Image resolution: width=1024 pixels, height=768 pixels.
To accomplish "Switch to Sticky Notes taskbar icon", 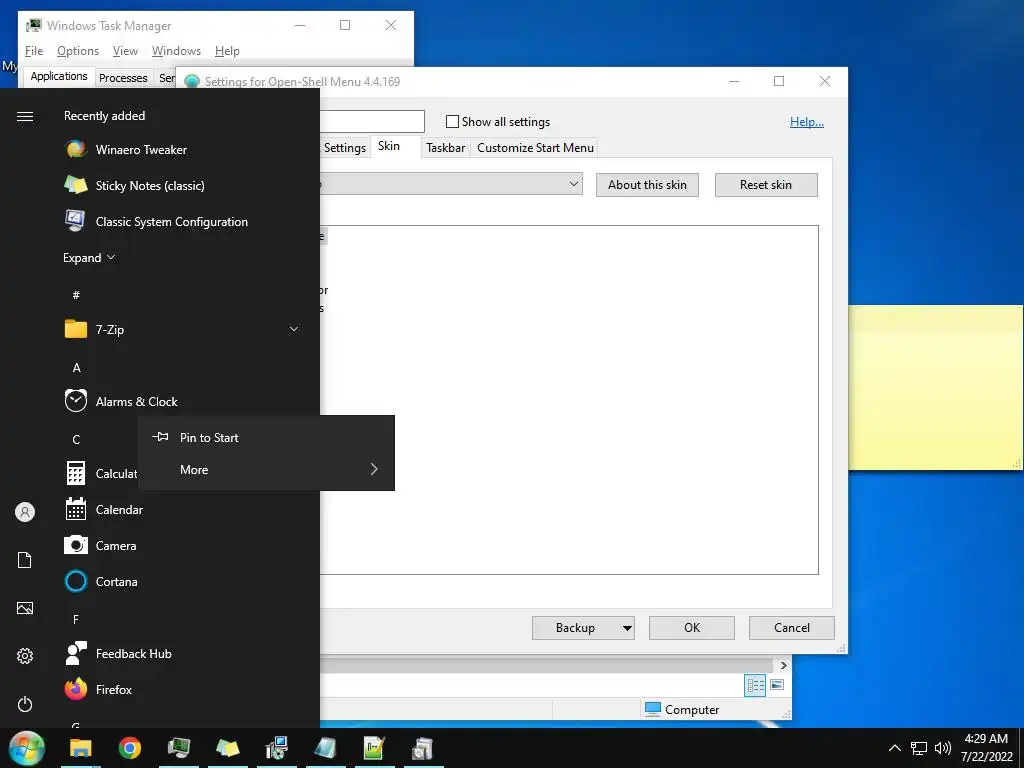I will click(228, 748).
